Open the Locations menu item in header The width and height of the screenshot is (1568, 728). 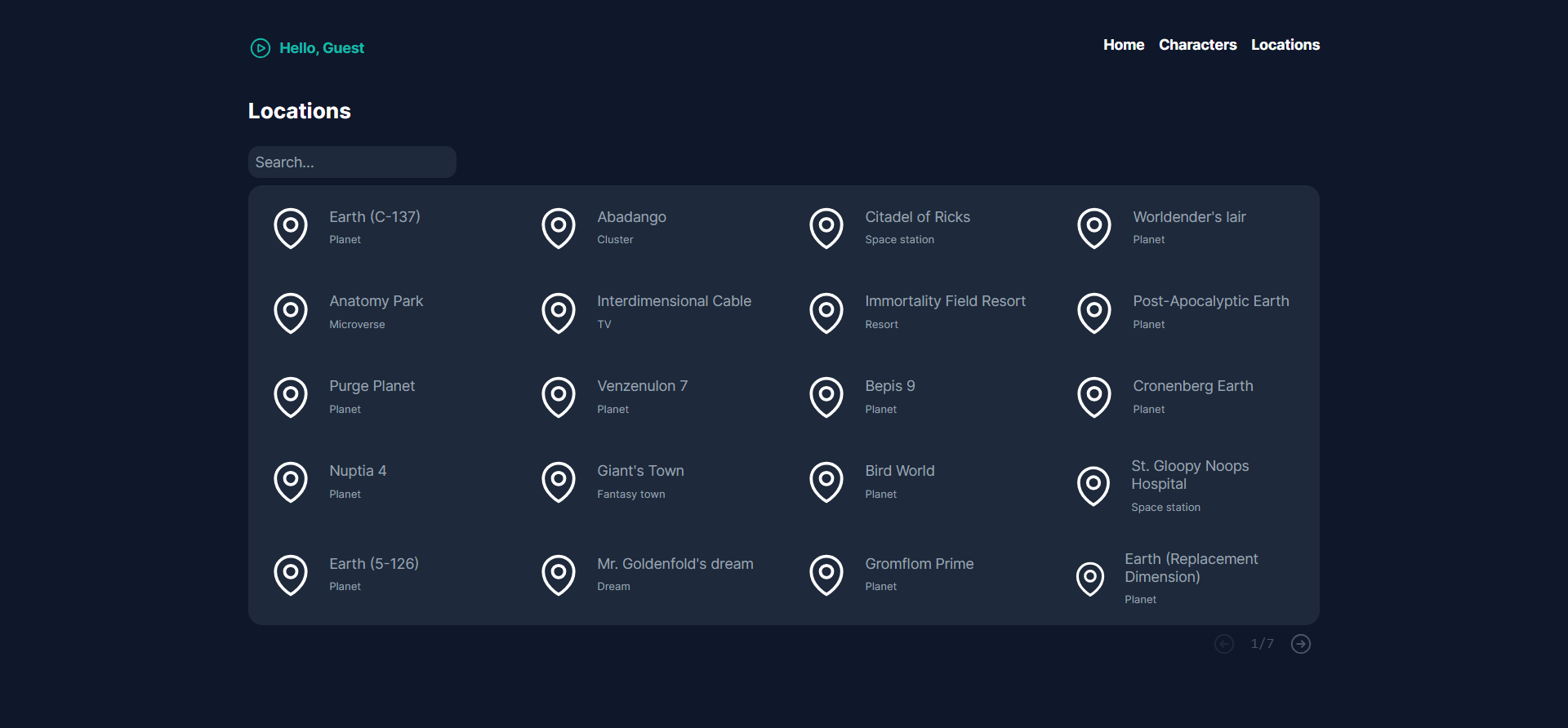[x=1285, y=45]
